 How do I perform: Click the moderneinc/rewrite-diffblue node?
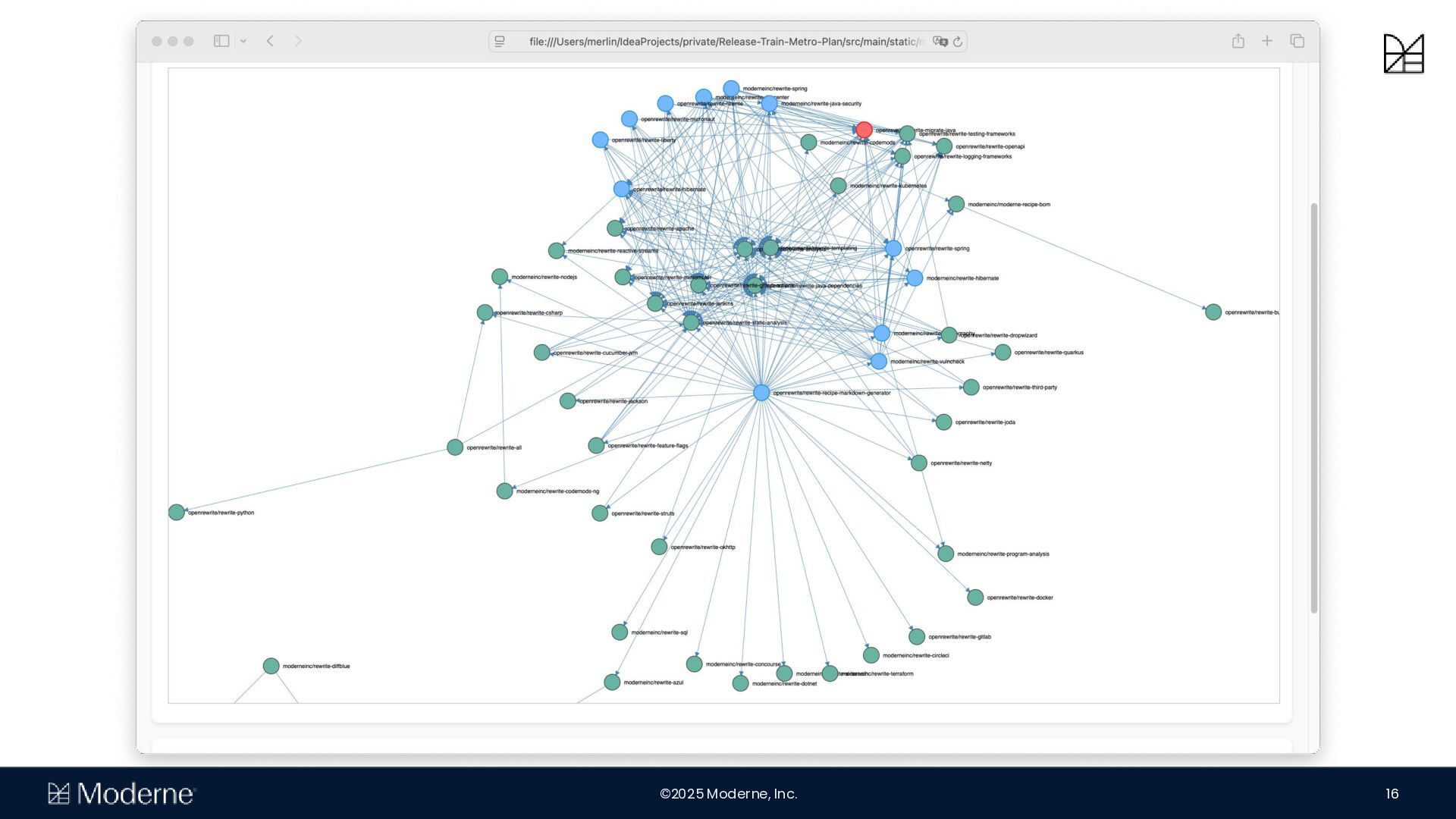271,666
